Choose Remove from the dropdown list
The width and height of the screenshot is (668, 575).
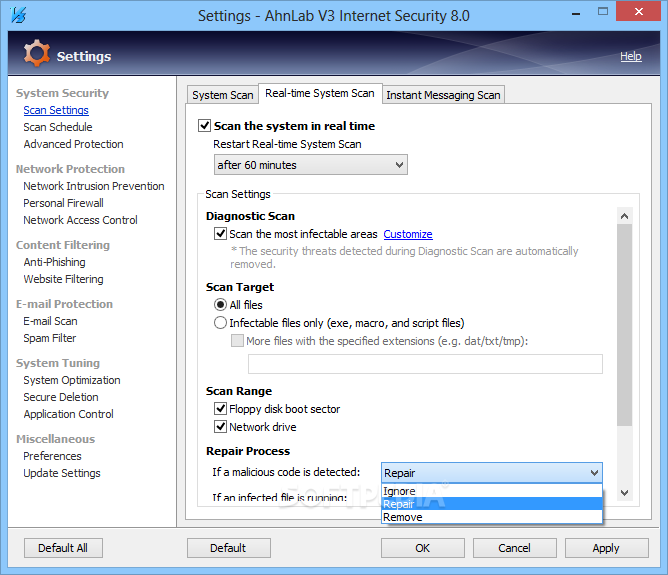492,517
